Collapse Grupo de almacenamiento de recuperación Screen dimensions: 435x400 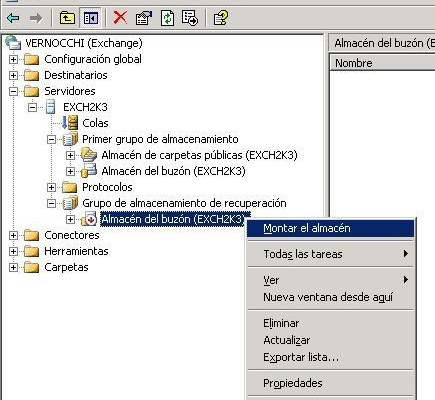[51, 203]
